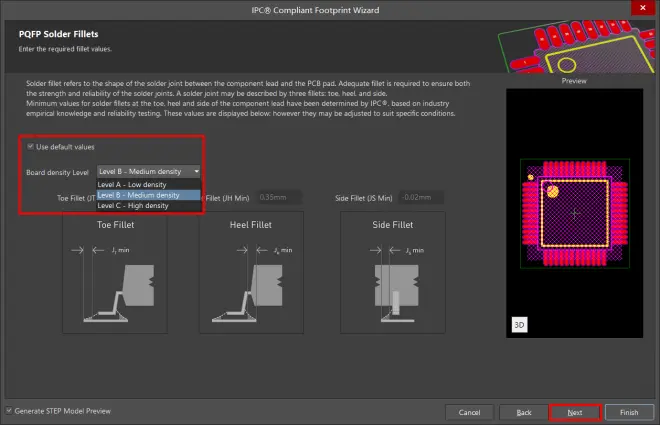Select Level B - Medium density option
660x426 pixels.
[149, 195]
